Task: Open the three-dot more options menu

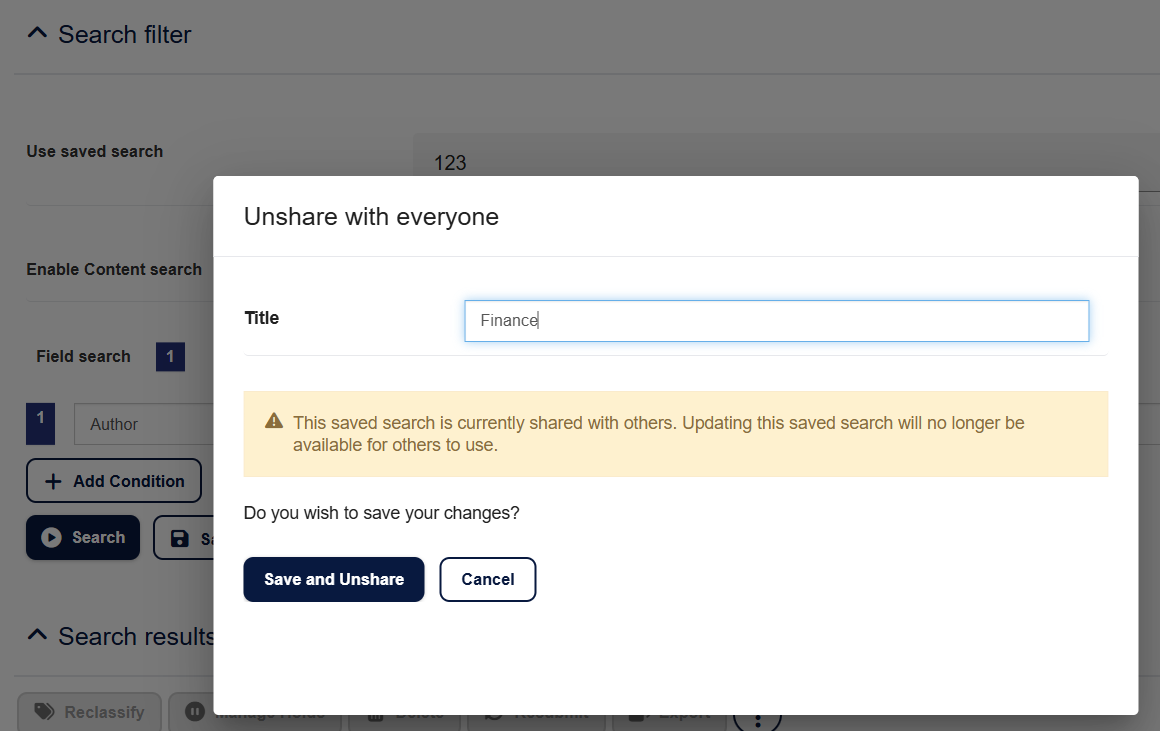Action: click(x=757, y=716)
